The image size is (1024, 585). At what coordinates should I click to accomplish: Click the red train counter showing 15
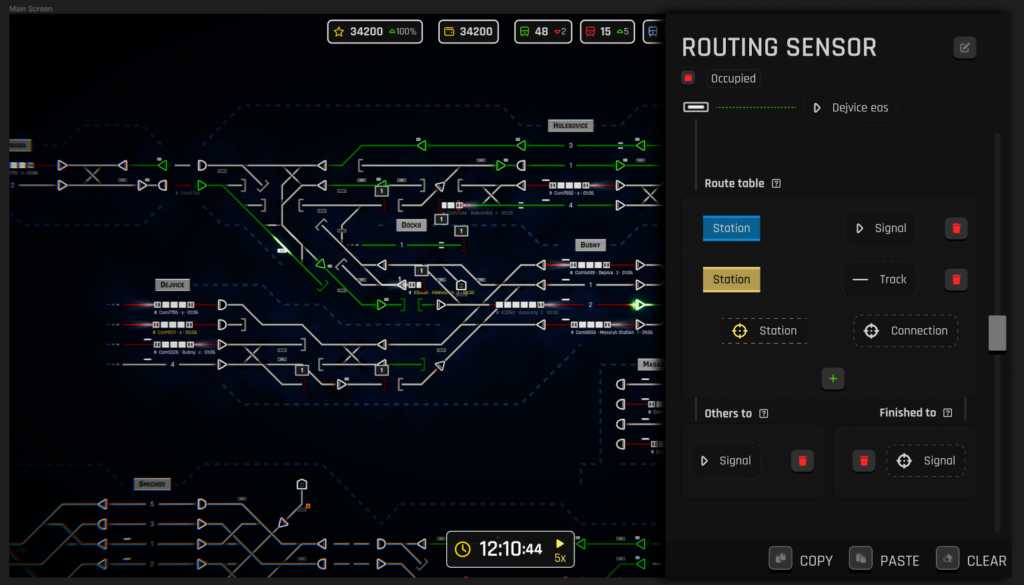coord(607,31)
